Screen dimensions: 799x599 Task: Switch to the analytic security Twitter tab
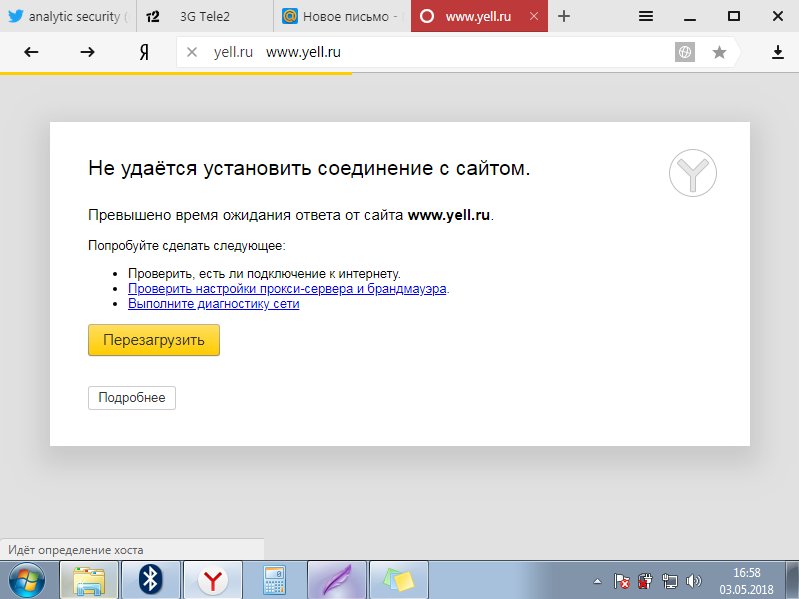pyautogui.click(x=68, y=16)
